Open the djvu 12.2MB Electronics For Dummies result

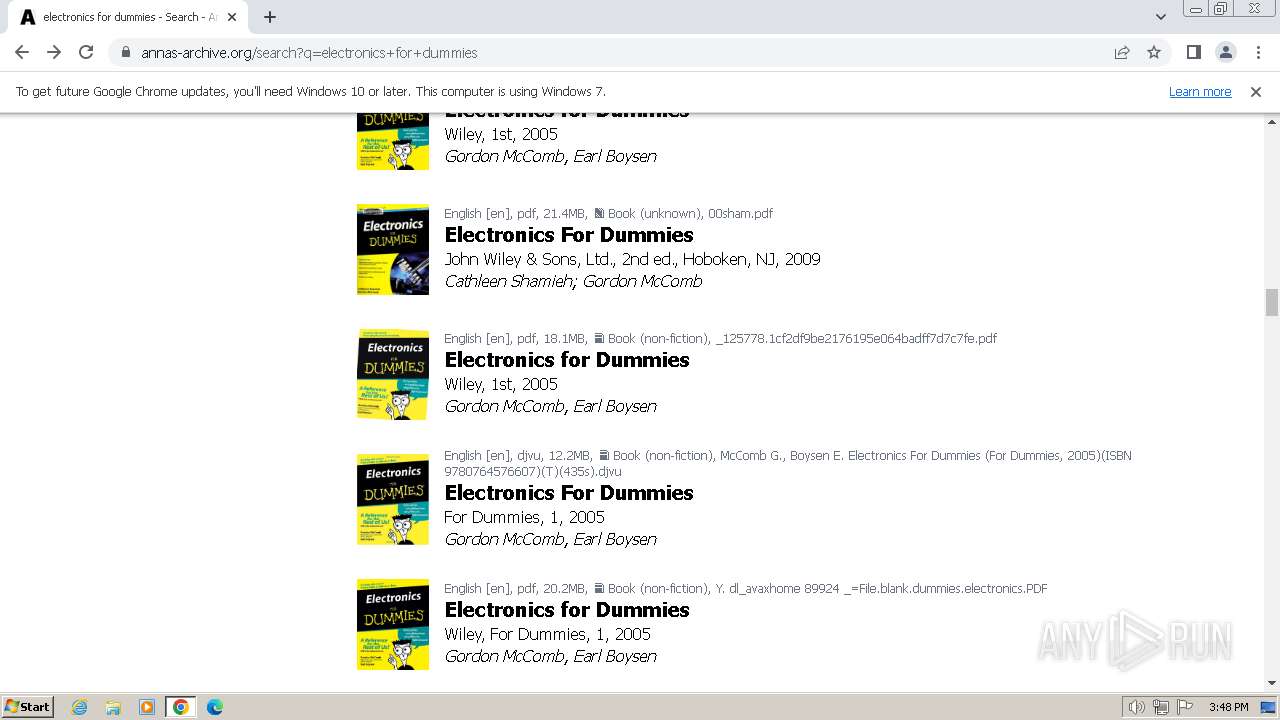(x=569, y=493)
